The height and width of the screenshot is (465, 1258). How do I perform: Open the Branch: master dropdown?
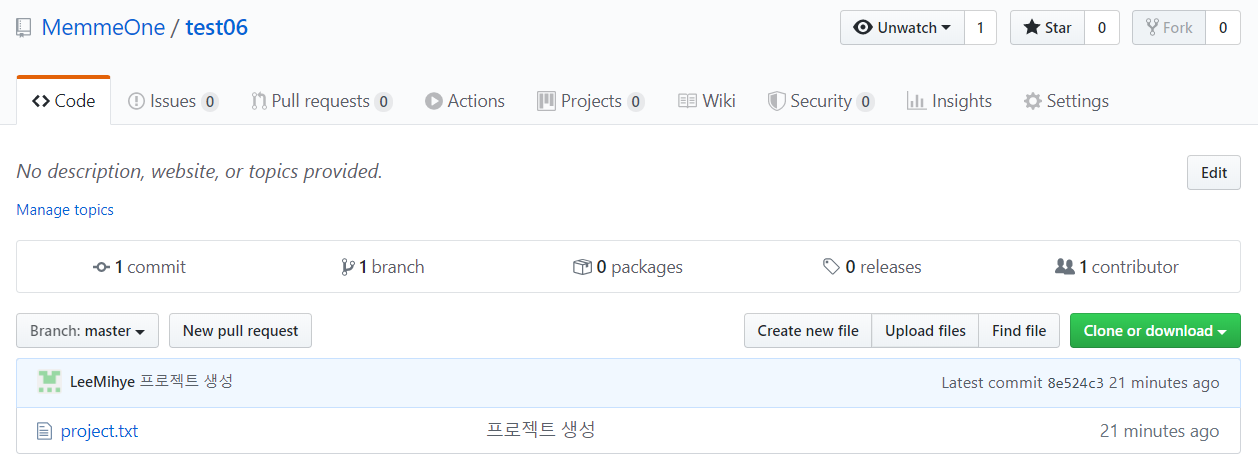pos(88,331)
